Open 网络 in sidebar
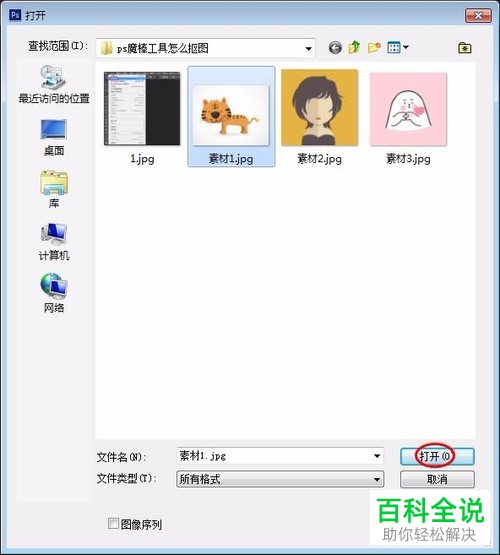Screen dimensions: 500x555 pyautogui.click(x=54, y=293)
